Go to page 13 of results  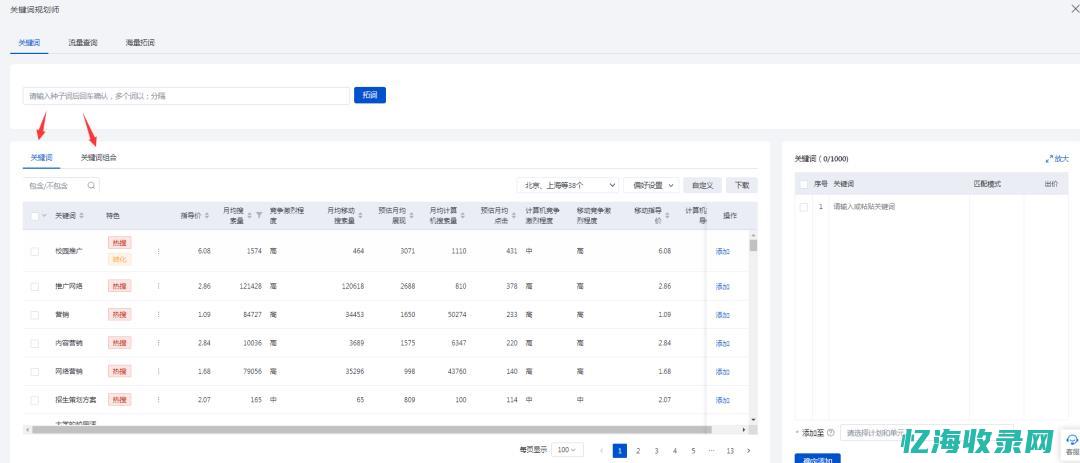click(730, 451)
